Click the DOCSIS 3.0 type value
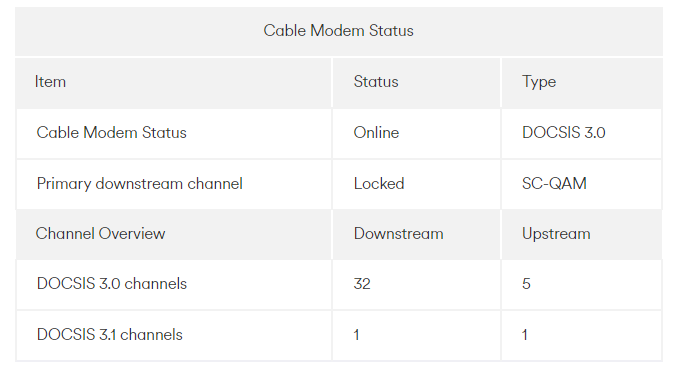Viewport: 676px width, 374px height. 564,132
